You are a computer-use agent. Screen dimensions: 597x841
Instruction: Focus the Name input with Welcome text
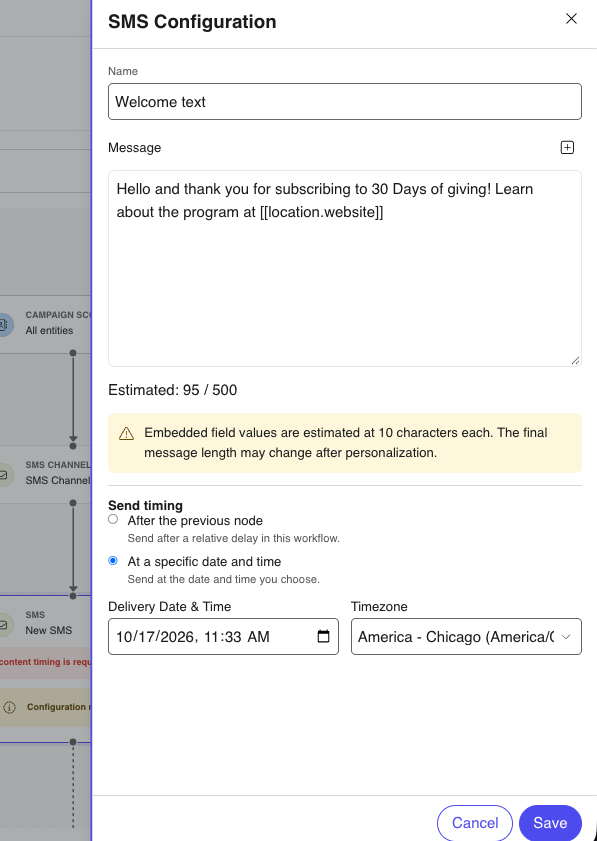[345, 101]
